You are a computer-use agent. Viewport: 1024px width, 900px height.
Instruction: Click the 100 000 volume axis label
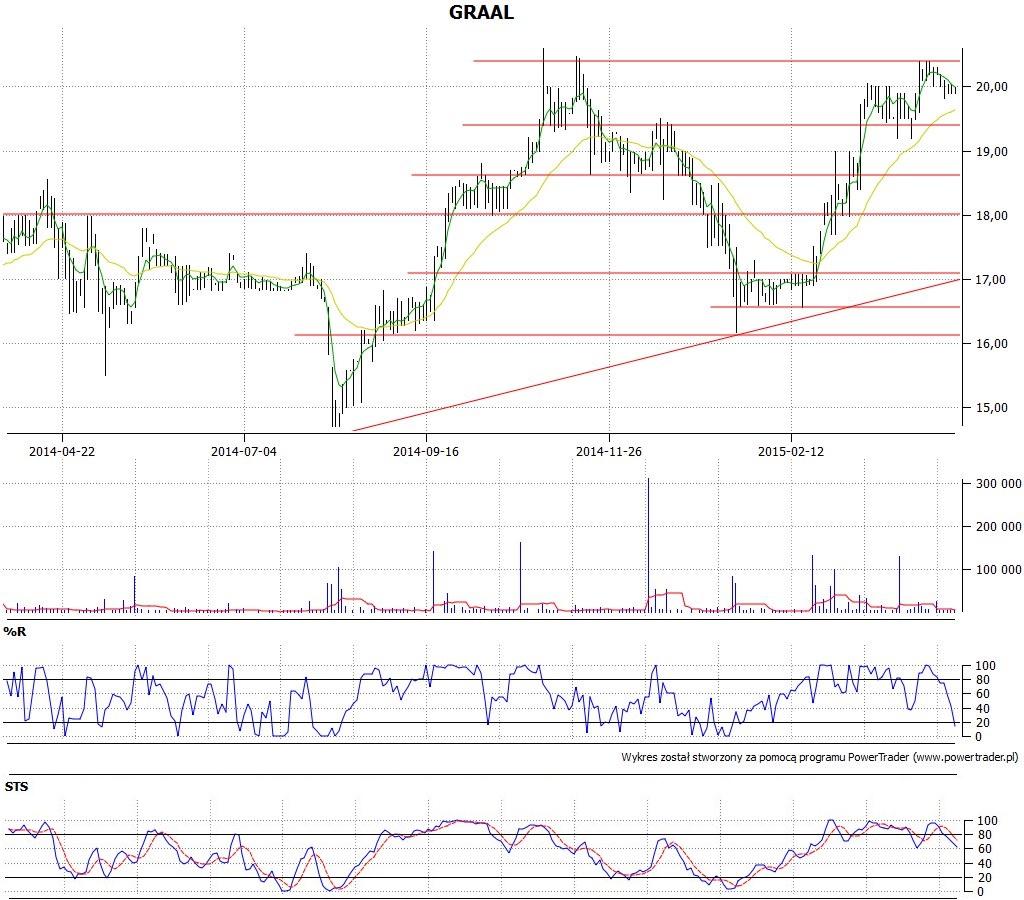tap(999, 570)
